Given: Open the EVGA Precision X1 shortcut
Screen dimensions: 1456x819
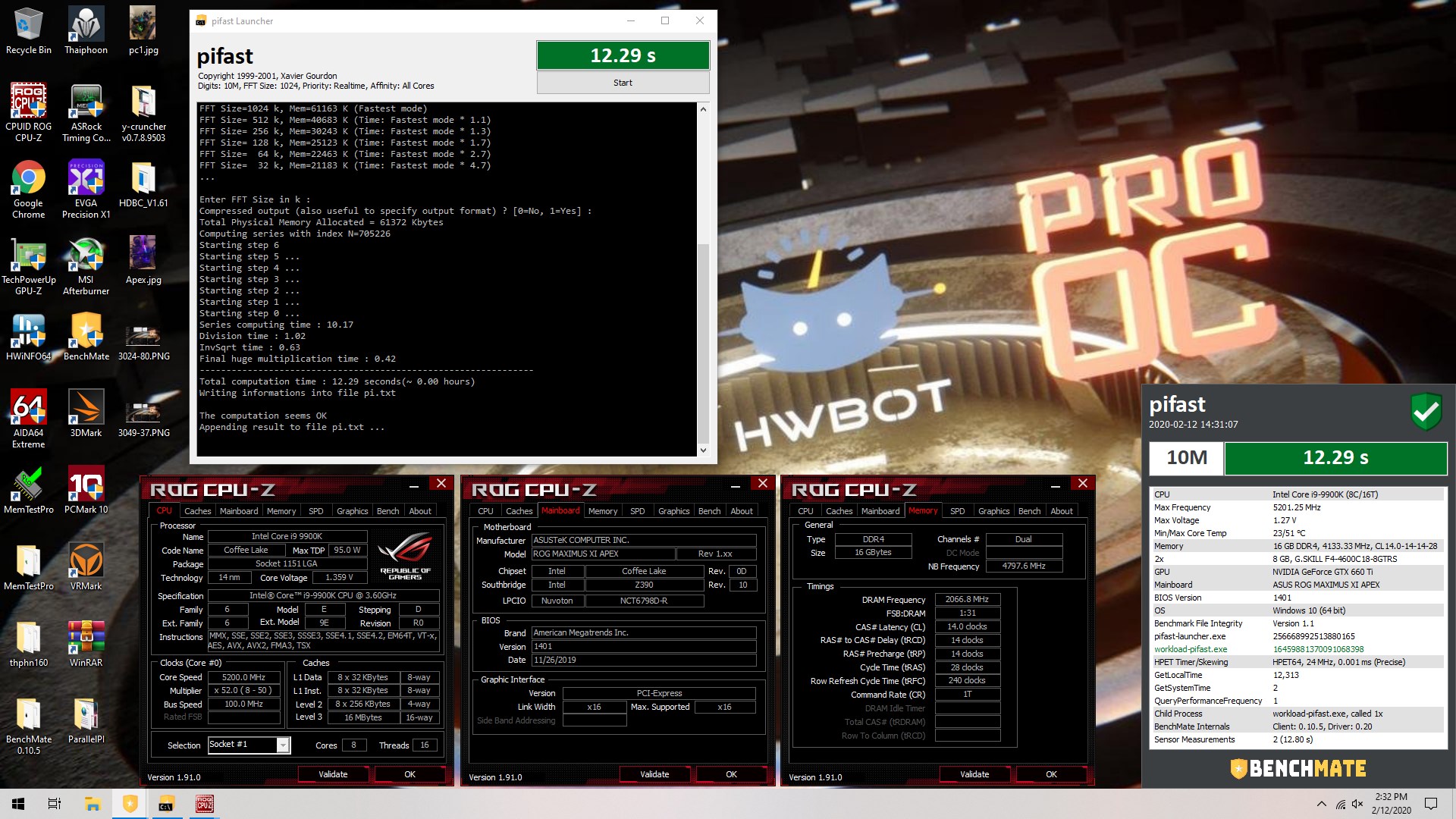Looking at the screenshot, I should pos(86,190).
